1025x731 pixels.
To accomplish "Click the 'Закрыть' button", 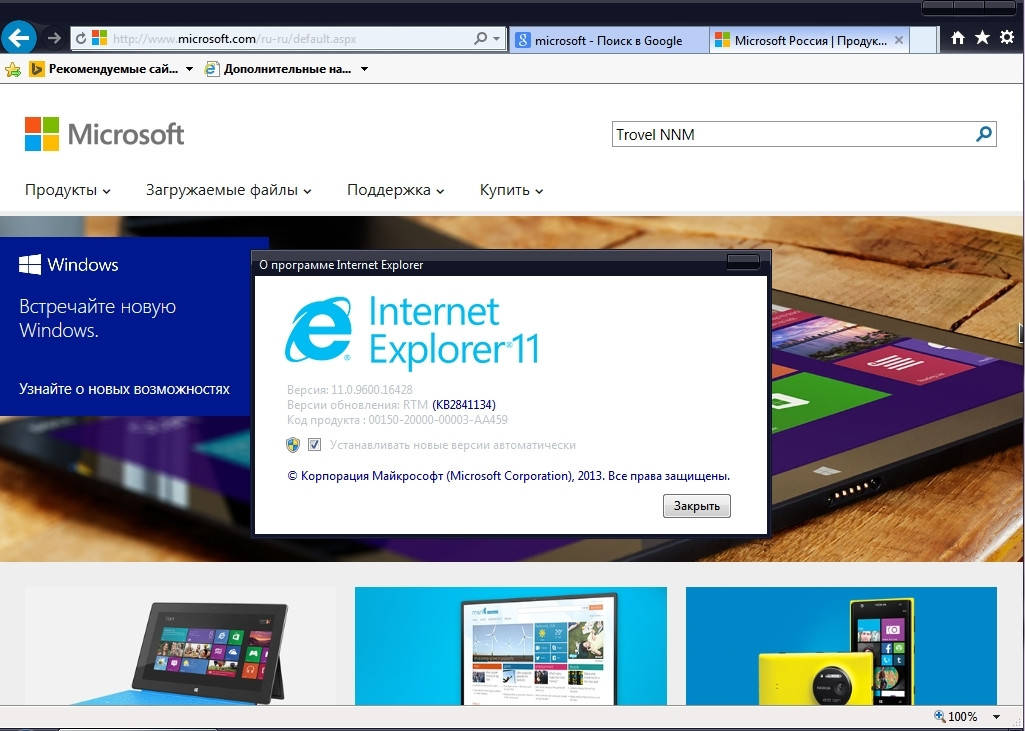I will 696,506.
